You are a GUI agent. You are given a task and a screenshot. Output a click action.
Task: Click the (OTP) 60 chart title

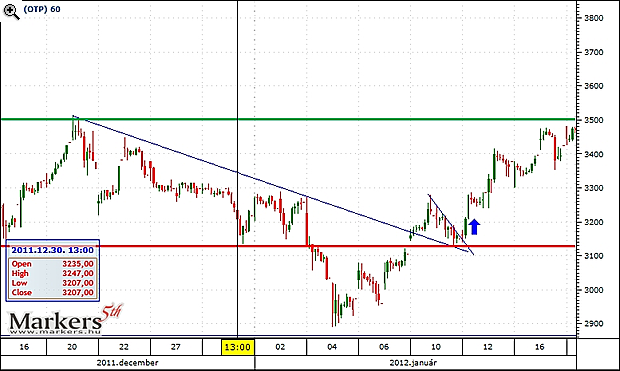point(42,9)
